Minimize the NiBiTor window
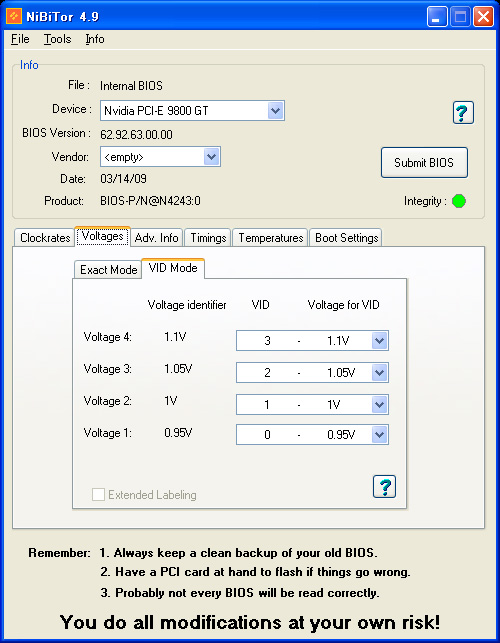Image resolution: width=500 pixels, height=643 pixels. pos(436,17)
